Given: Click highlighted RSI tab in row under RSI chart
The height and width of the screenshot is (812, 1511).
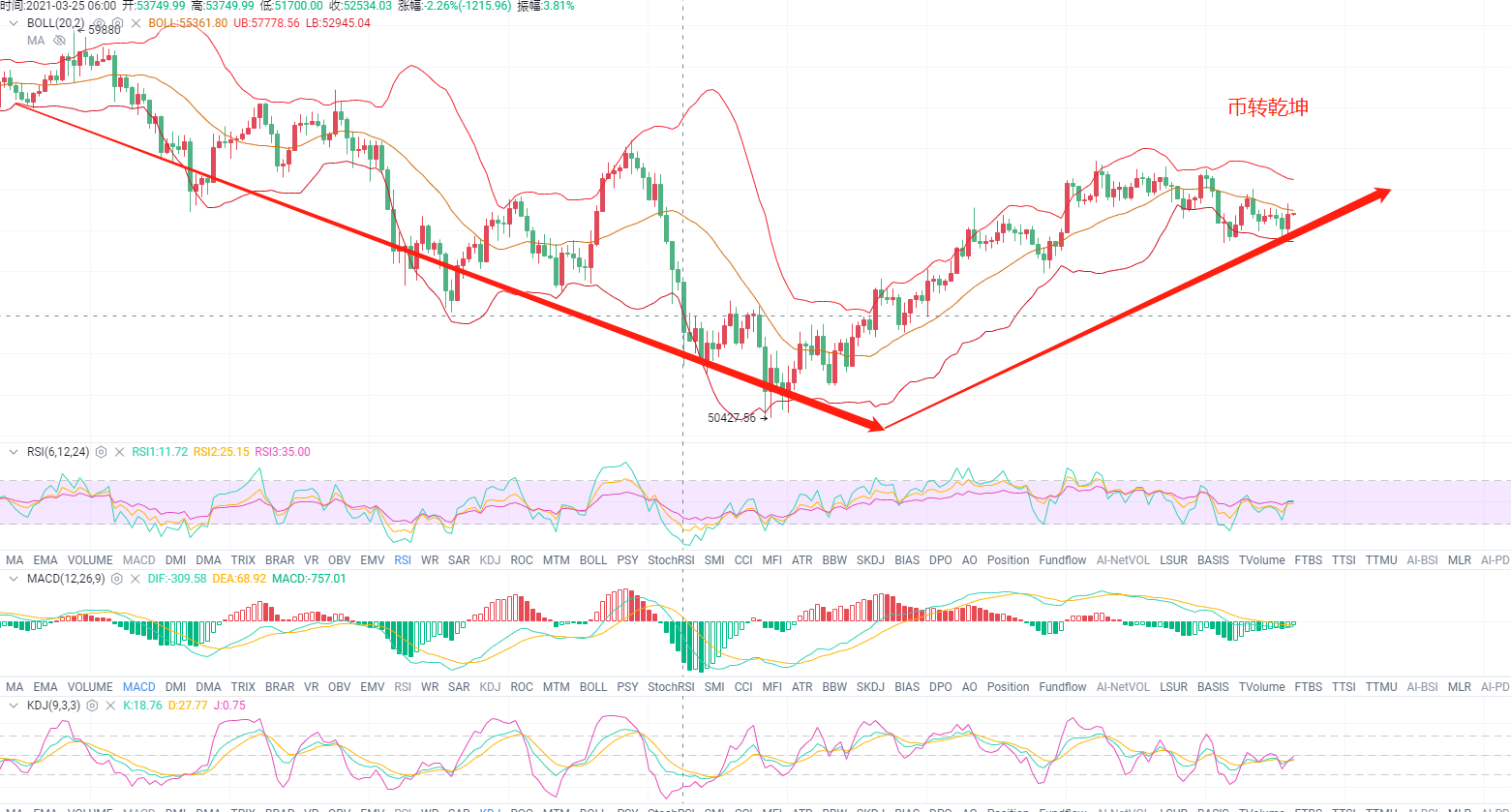Looking at the screenshot, I should (x=403, y=560).
